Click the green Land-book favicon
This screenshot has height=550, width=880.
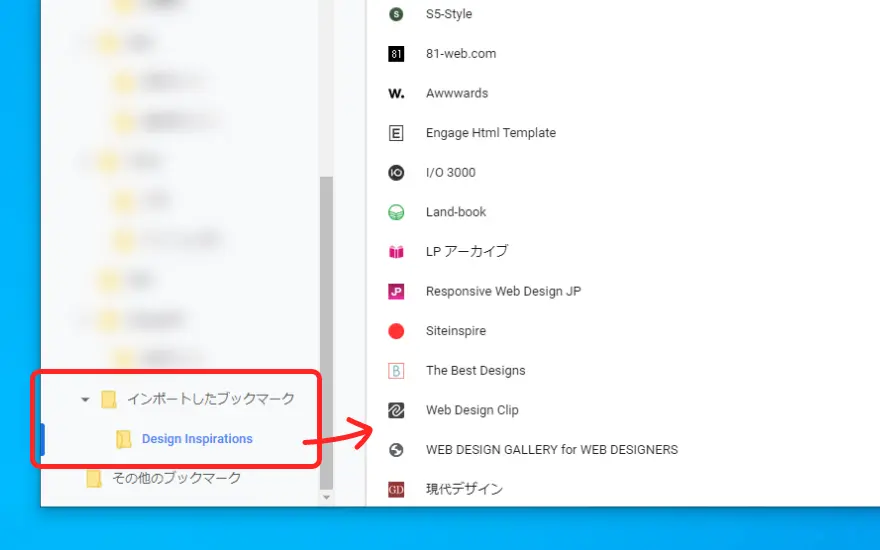(396, 212)
